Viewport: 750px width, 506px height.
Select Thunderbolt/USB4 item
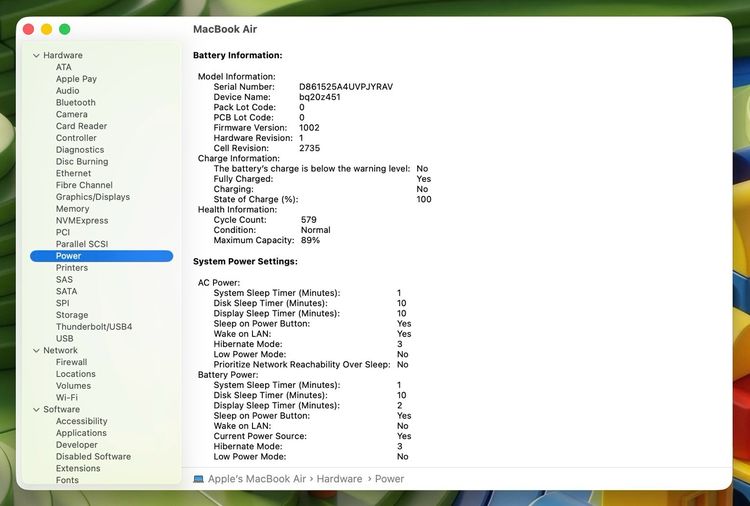(x=94, y=327)
